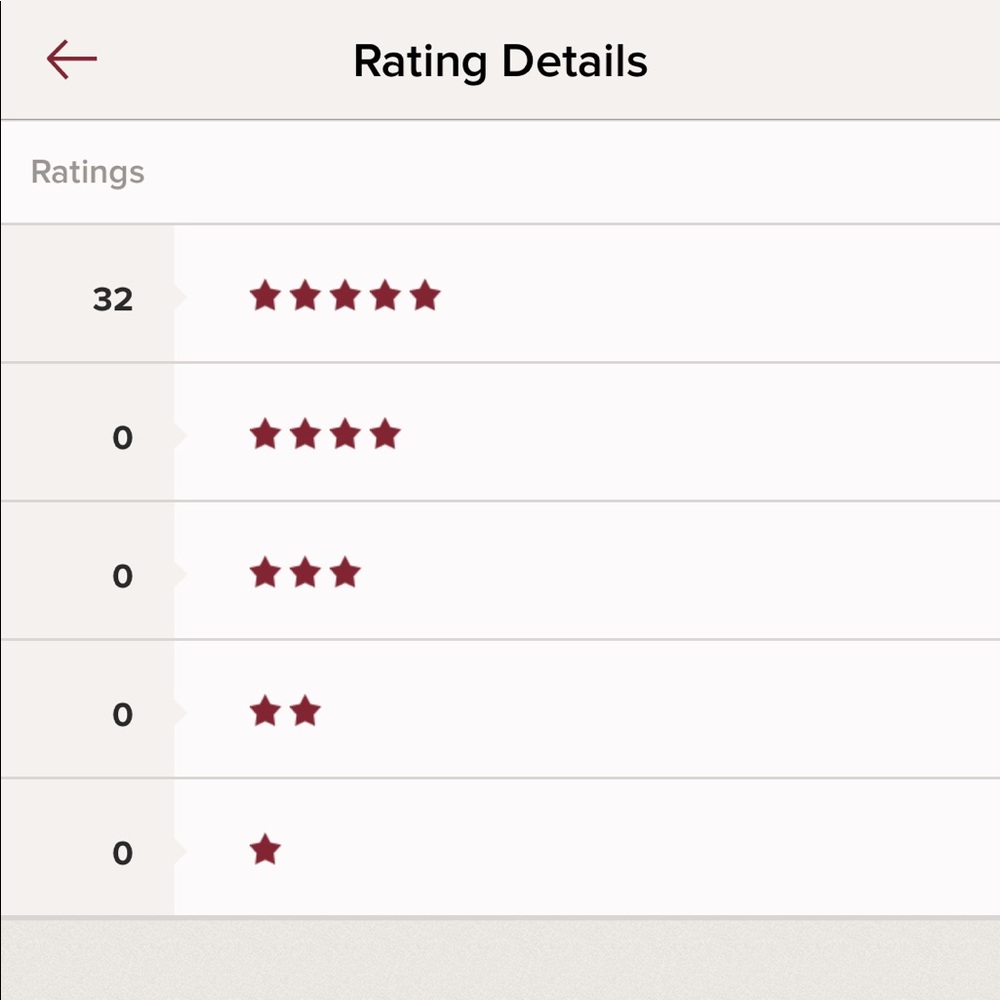Viewport: 1000px width, 1000px height.
Task: Click the last star in the four-star row
Action: pos(385,434)
